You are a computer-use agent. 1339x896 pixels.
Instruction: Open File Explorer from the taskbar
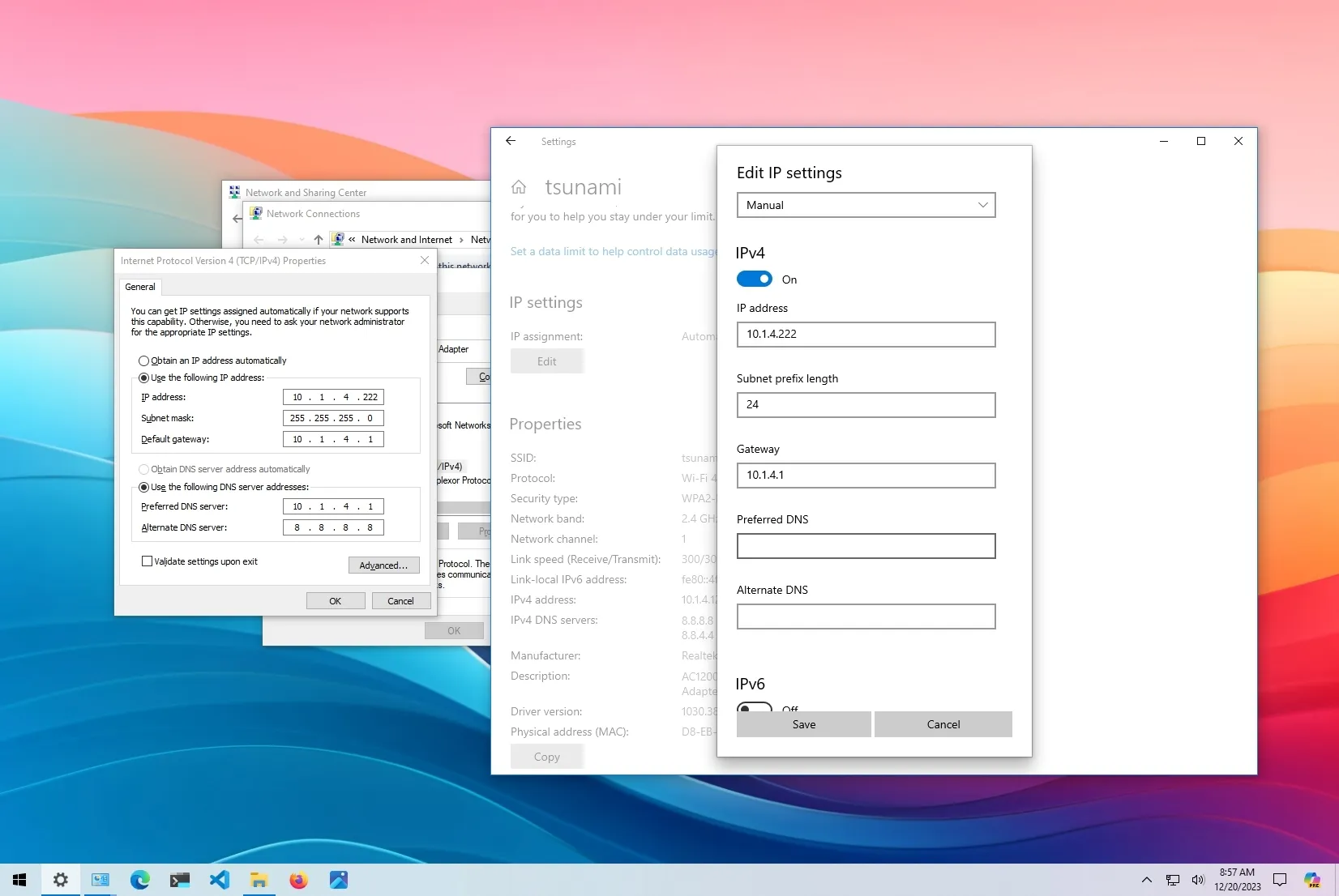tap(259, 880)
